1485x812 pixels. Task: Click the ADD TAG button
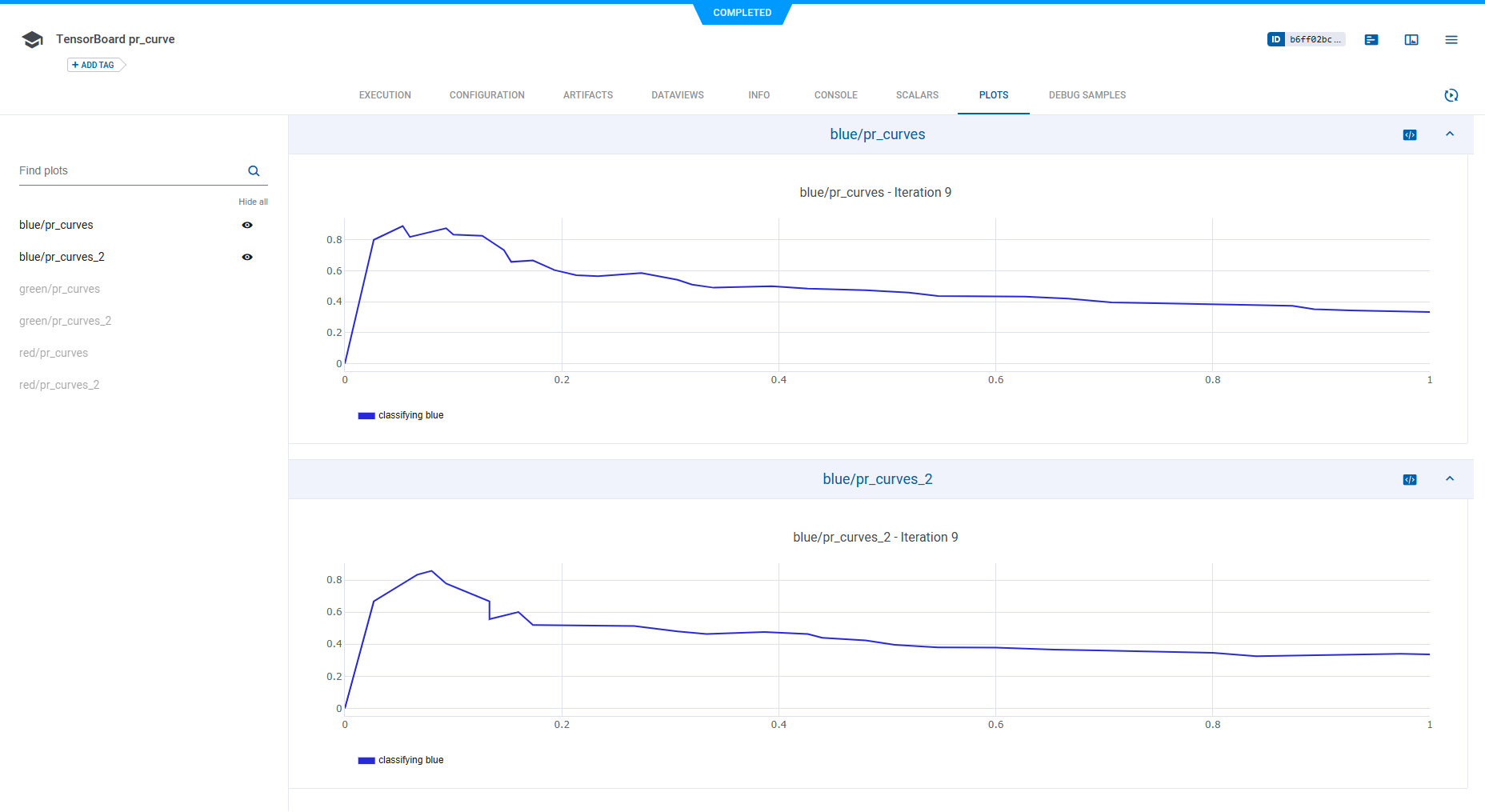click(x=95, y=66)
